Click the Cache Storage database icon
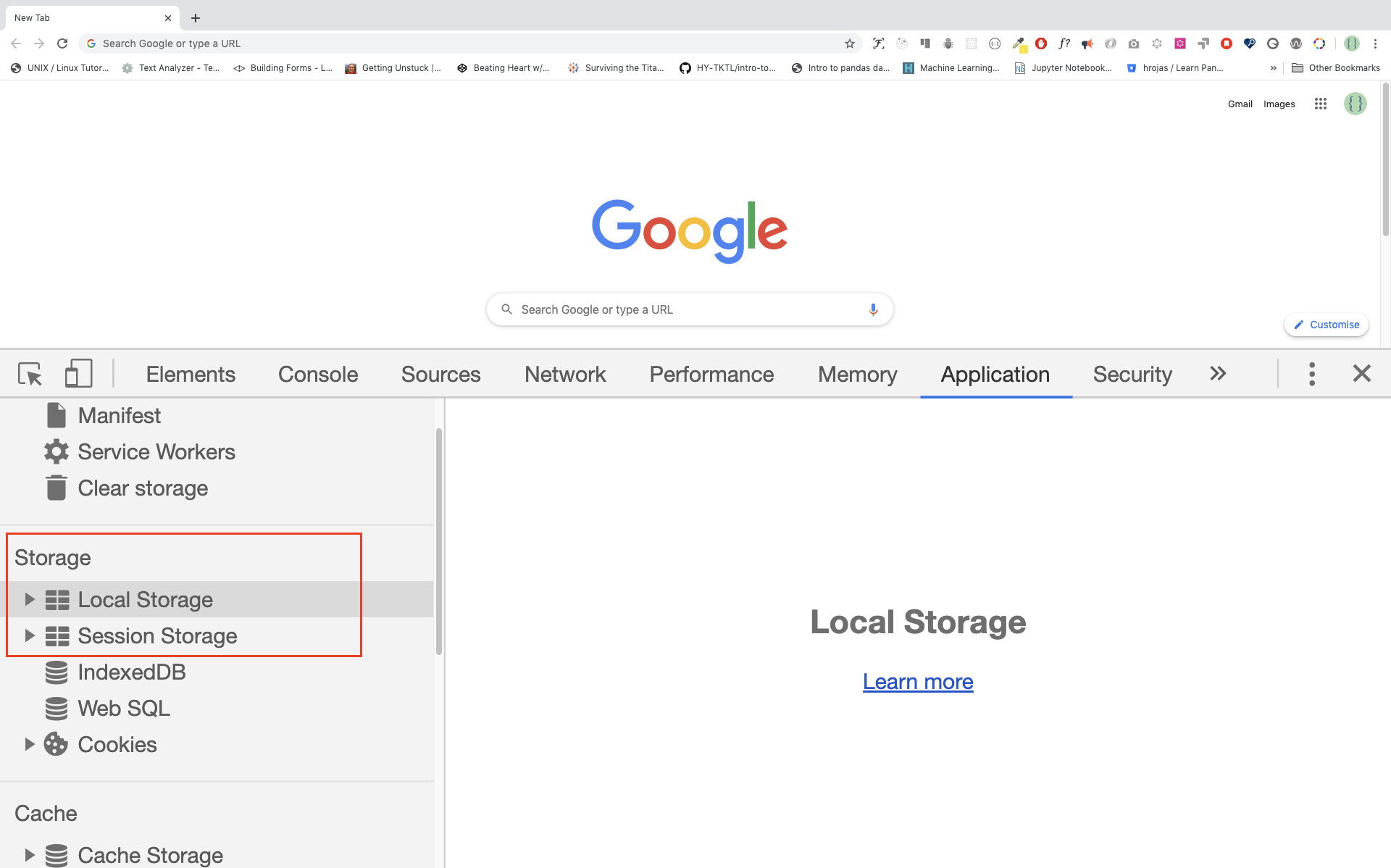 click(x=57, y=854)
